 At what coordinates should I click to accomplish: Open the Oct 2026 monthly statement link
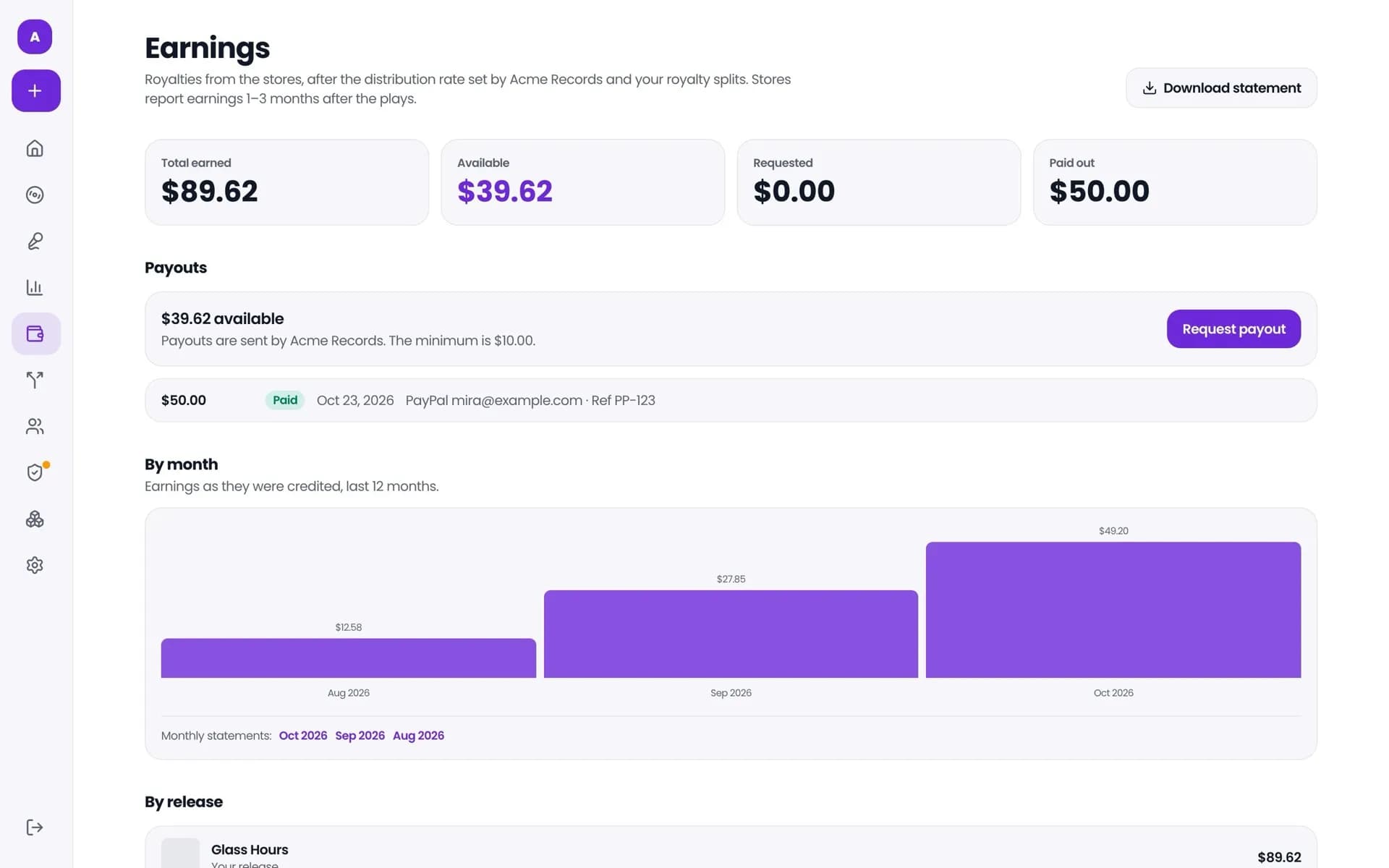click(303, 736)
